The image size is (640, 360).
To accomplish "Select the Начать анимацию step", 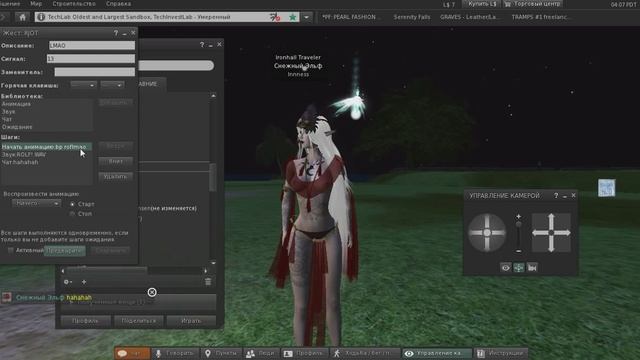I will (x=47, y=147).
